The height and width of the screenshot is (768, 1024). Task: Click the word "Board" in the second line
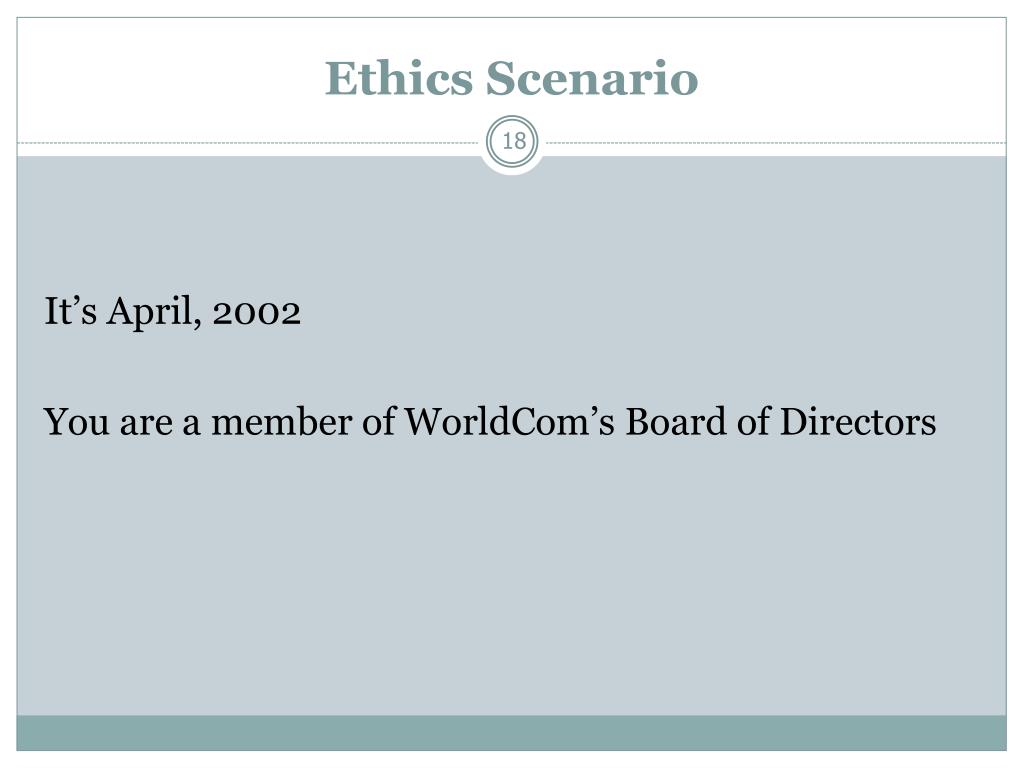tap(676, 421)
